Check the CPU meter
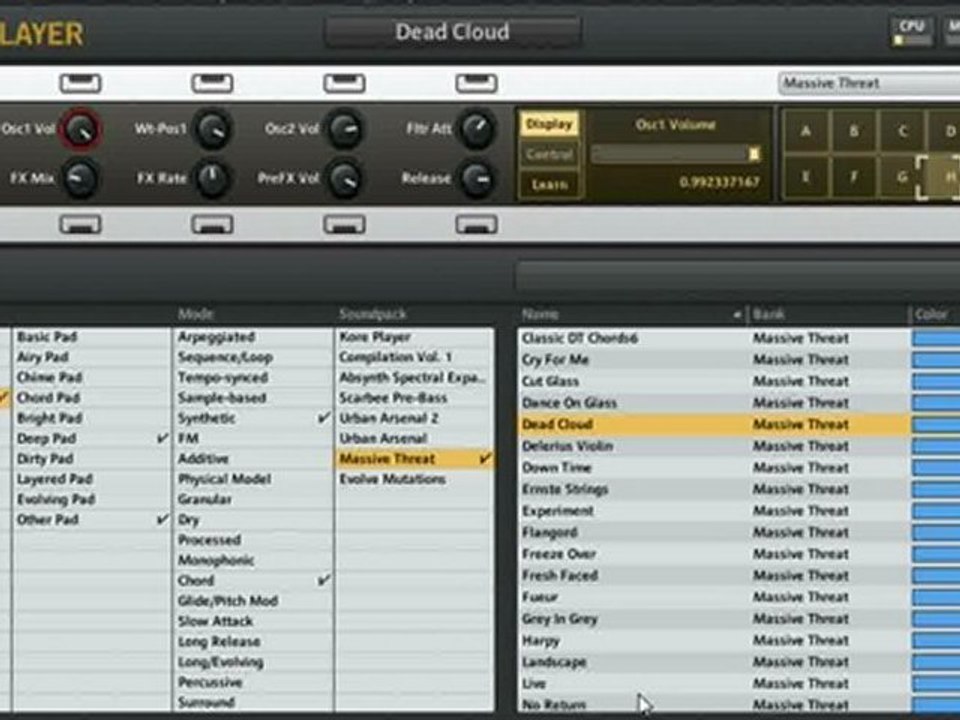The image size is (960, 720). (912, 32)
